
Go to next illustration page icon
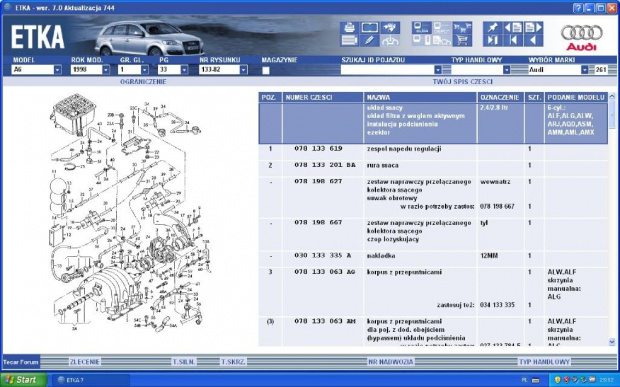pyautogui.click(x=533, y=28)
